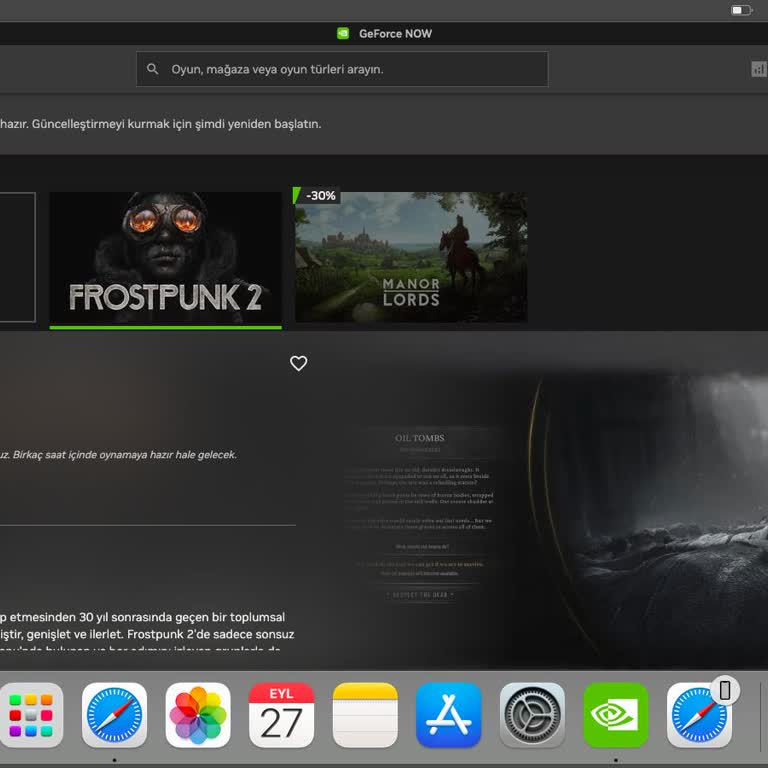768x768 pixels.
Task: Click the magnifier icon in search bar
Action: click(152, 69)
